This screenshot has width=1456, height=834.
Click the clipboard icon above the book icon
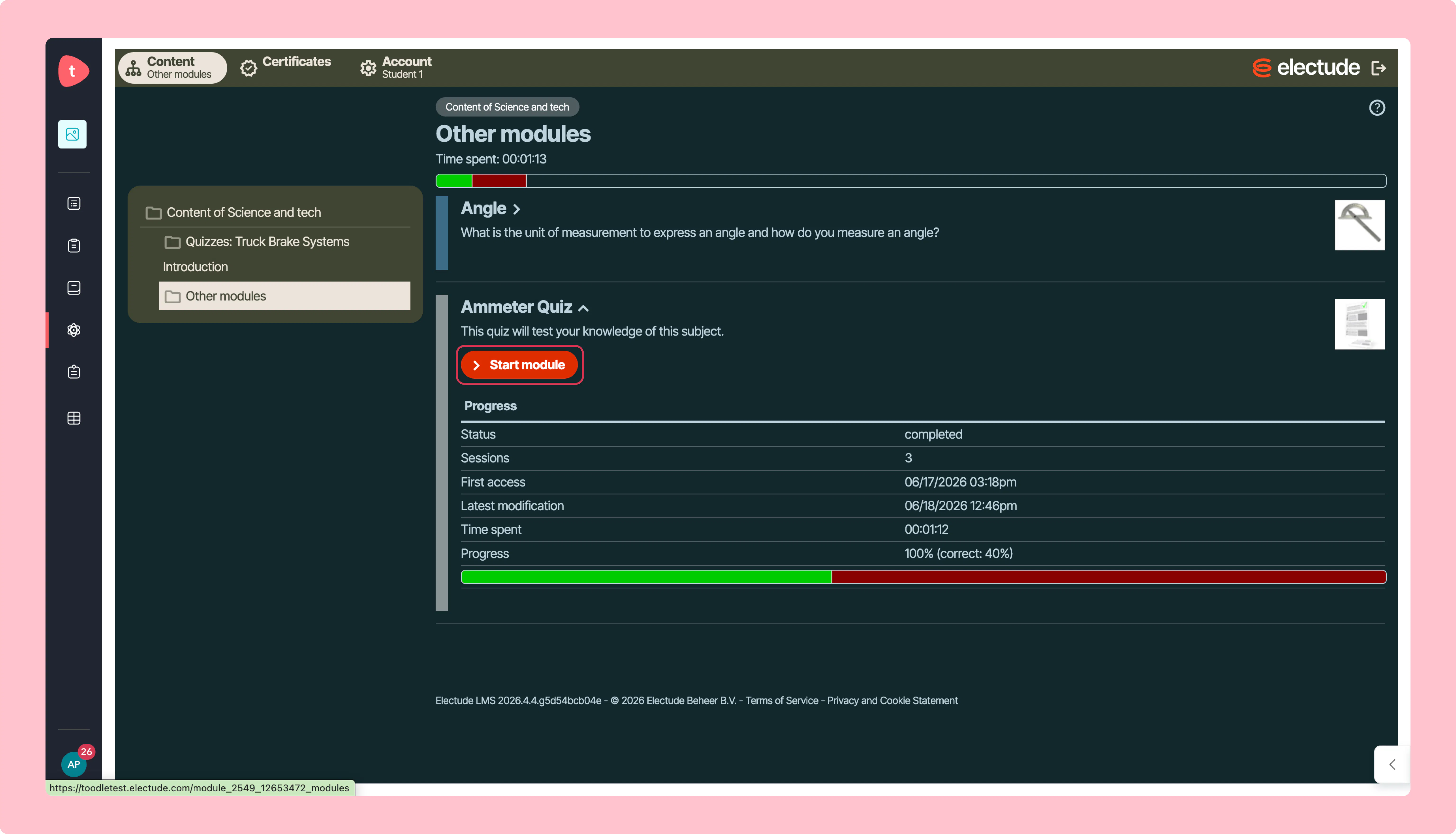click(x=74, y=246)
